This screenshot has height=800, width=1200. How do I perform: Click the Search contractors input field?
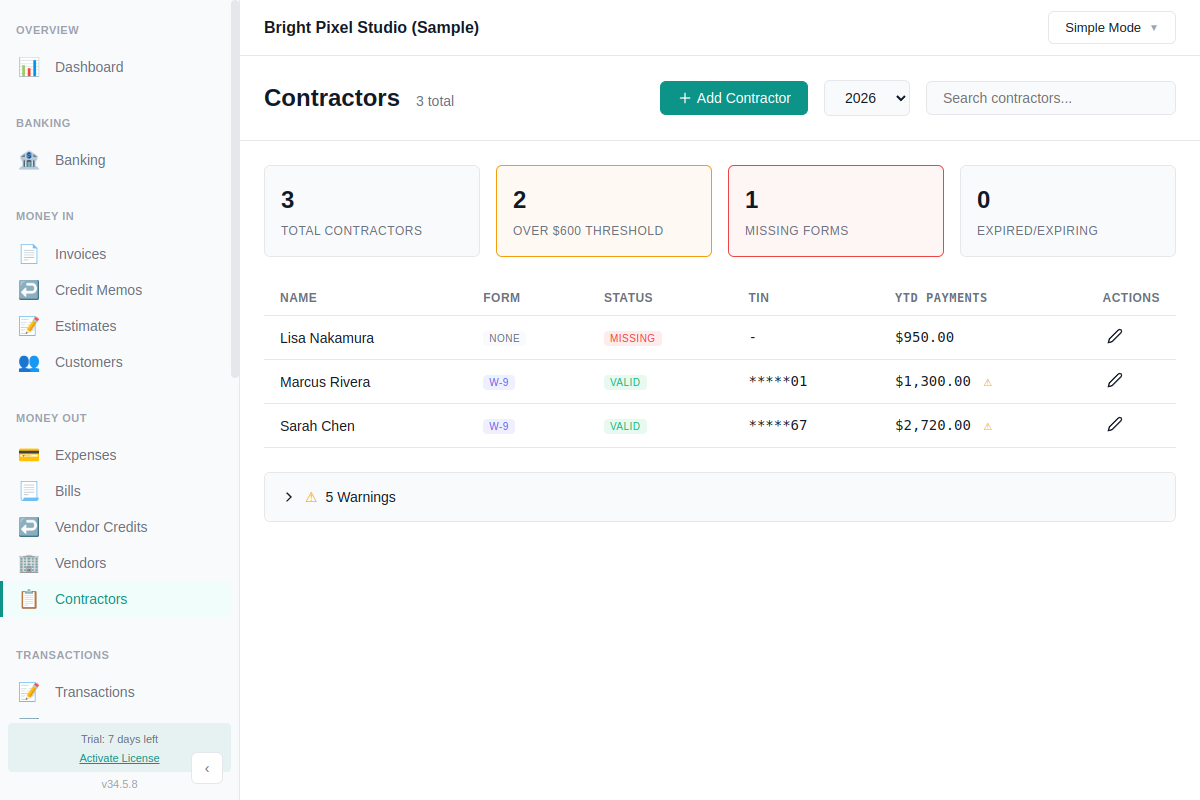(1050, 98)
